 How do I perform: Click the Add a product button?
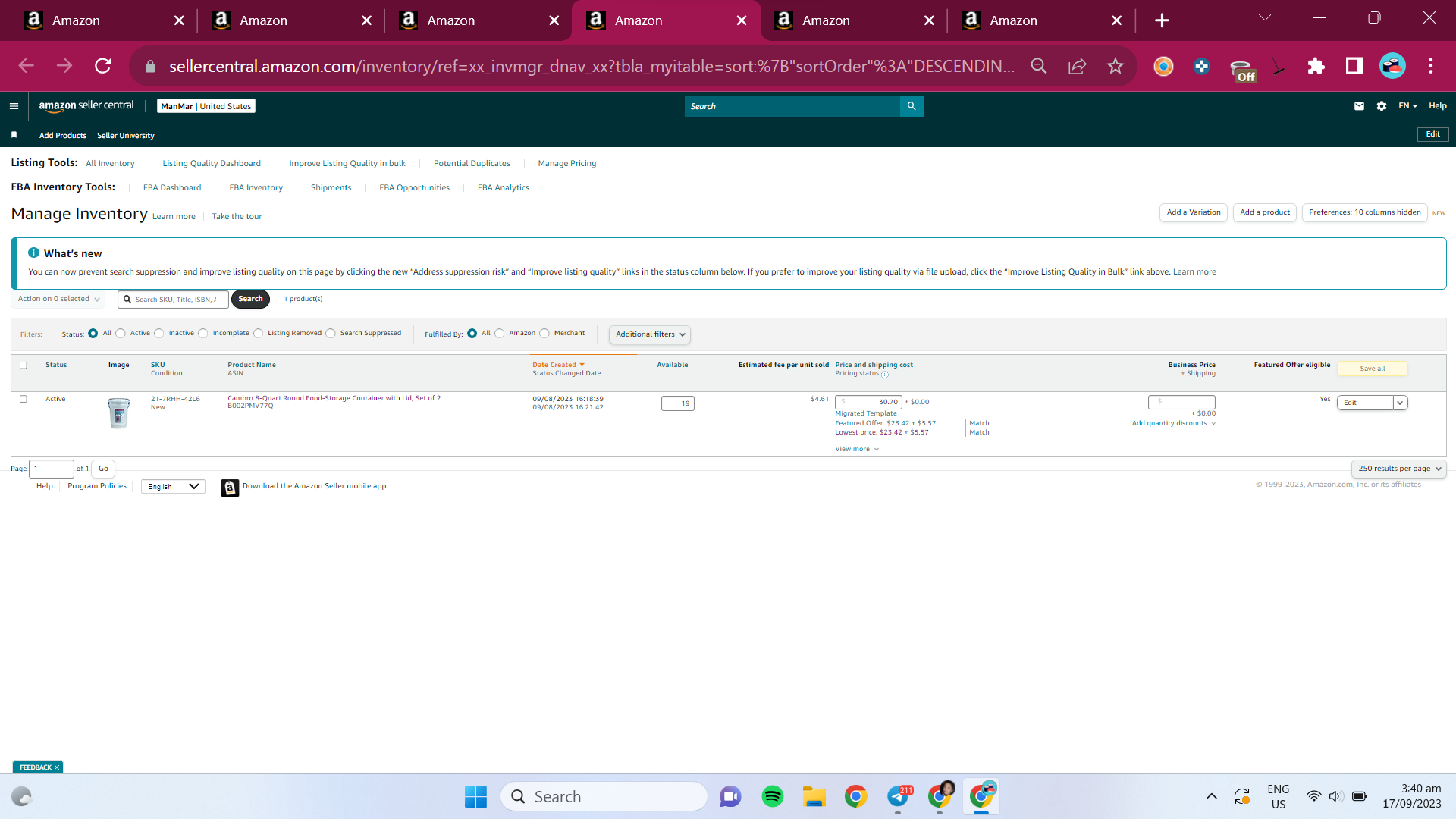point(1265,212)
